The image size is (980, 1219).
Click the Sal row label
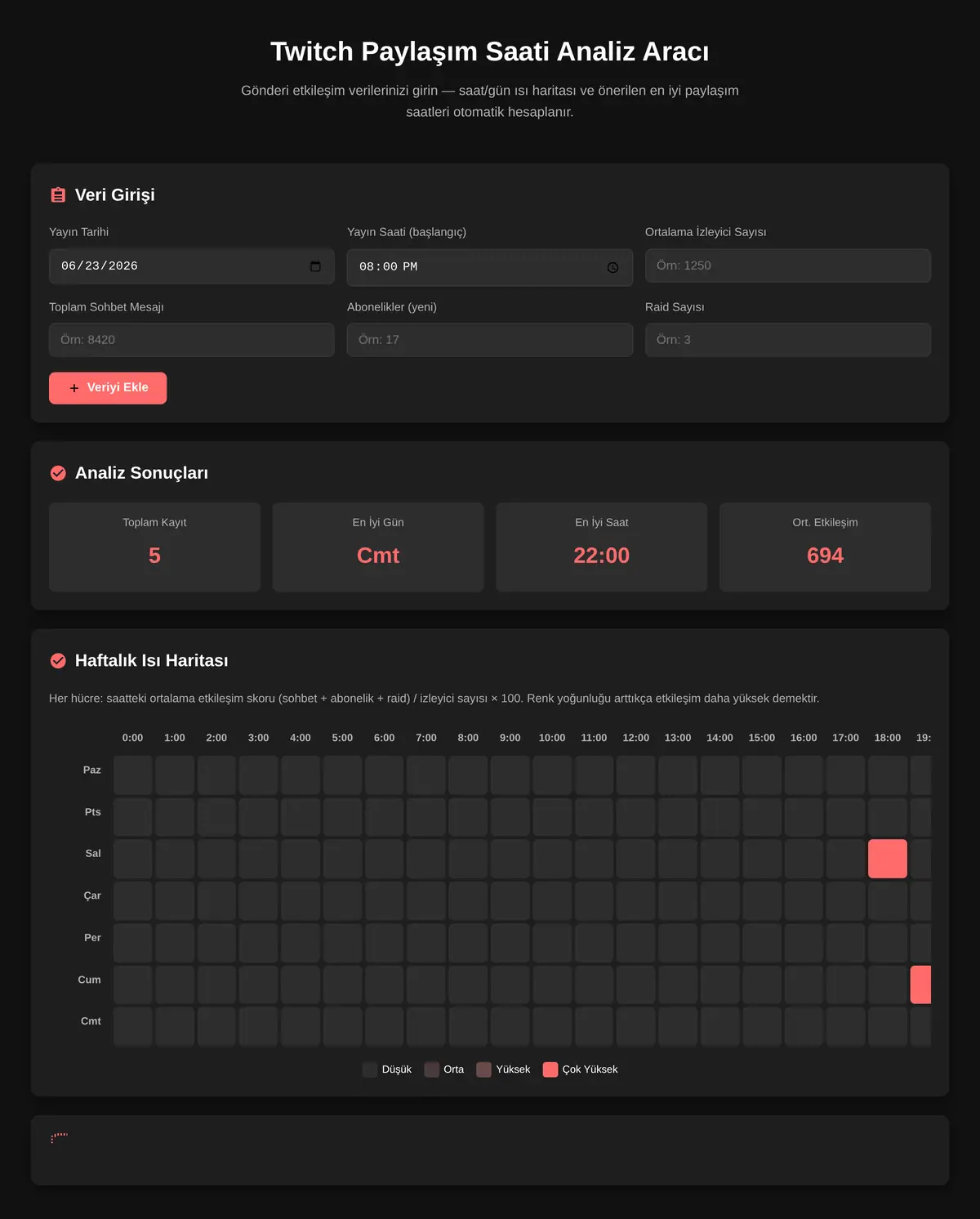click(x=93, y=854)
